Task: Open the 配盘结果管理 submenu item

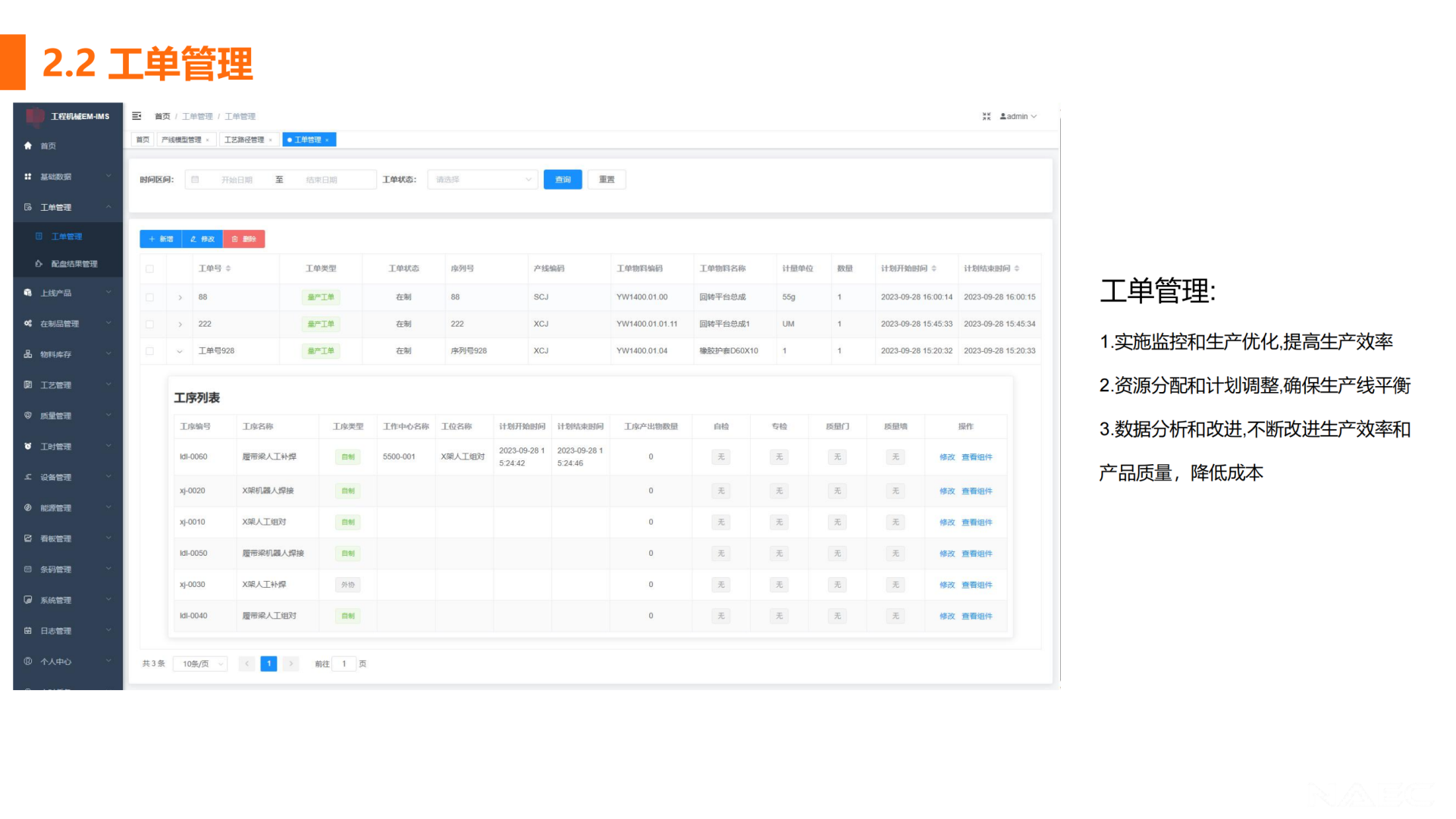Action: [x=68, y=264]
